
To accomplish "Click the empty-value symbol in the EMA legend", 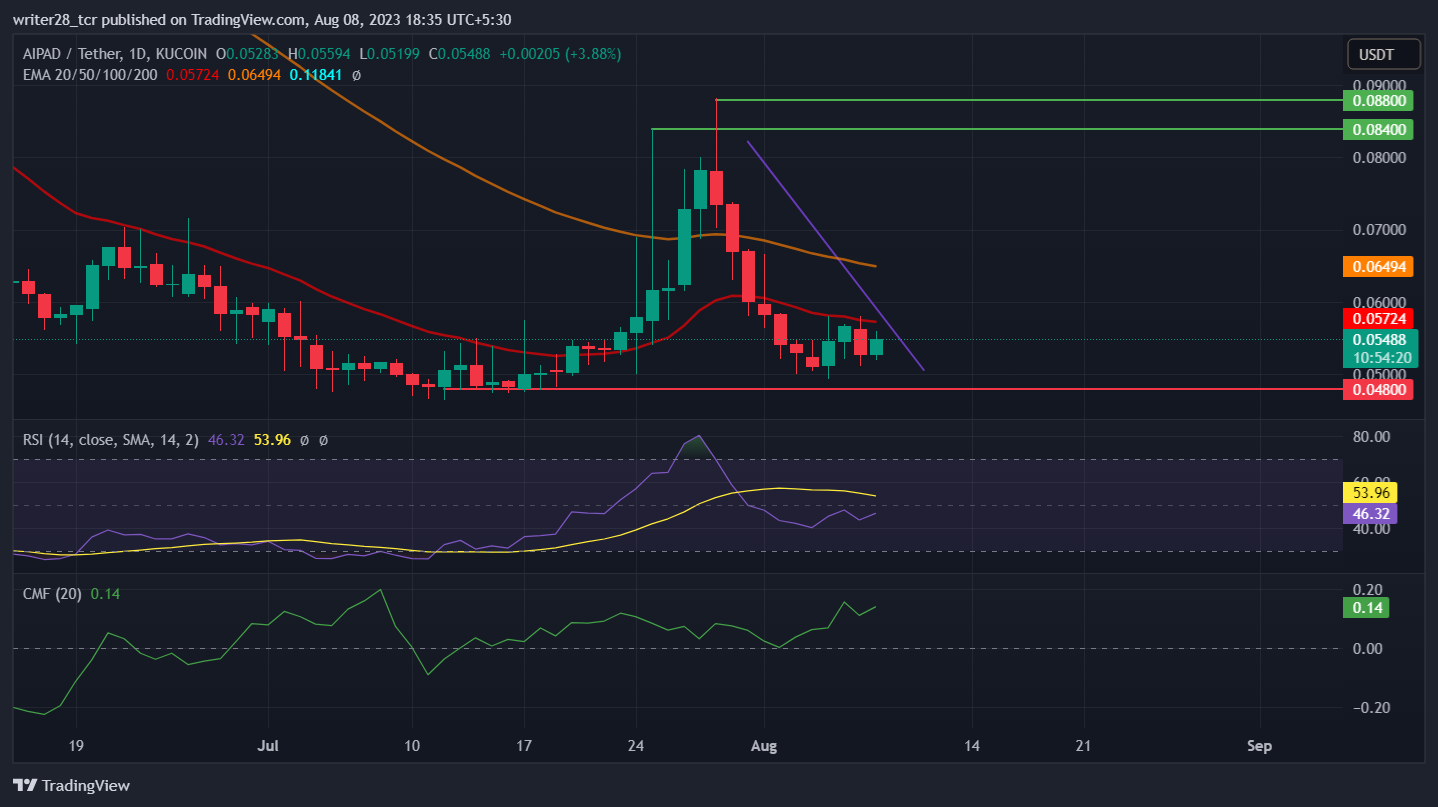I will pyautogui.click(x=356, y=74).
